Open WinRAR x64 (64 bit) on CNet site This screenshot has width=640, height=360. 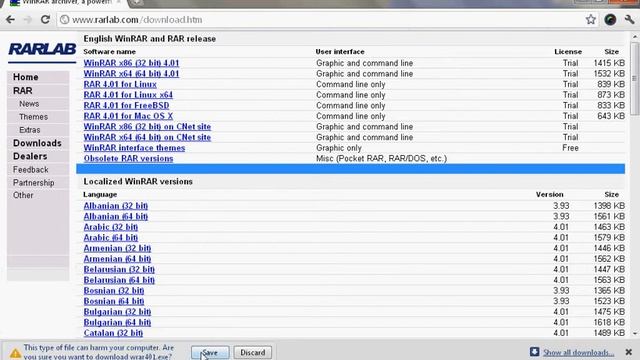[x=147, y=137]
